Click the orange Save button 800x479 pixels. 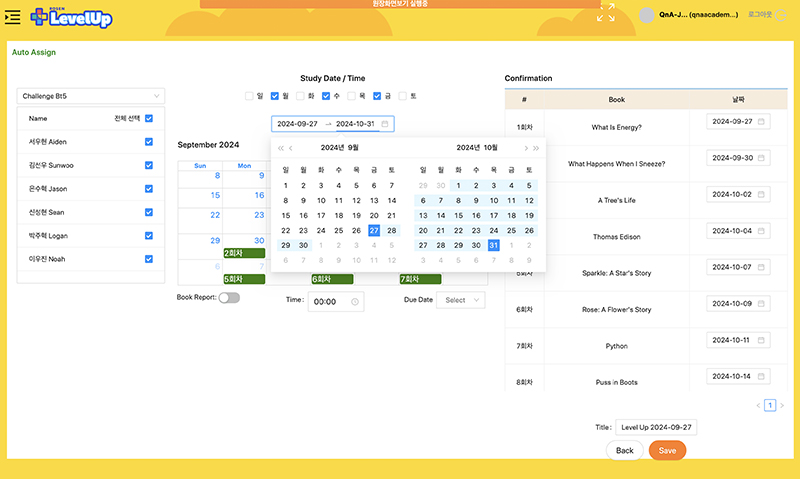(667, 451)
